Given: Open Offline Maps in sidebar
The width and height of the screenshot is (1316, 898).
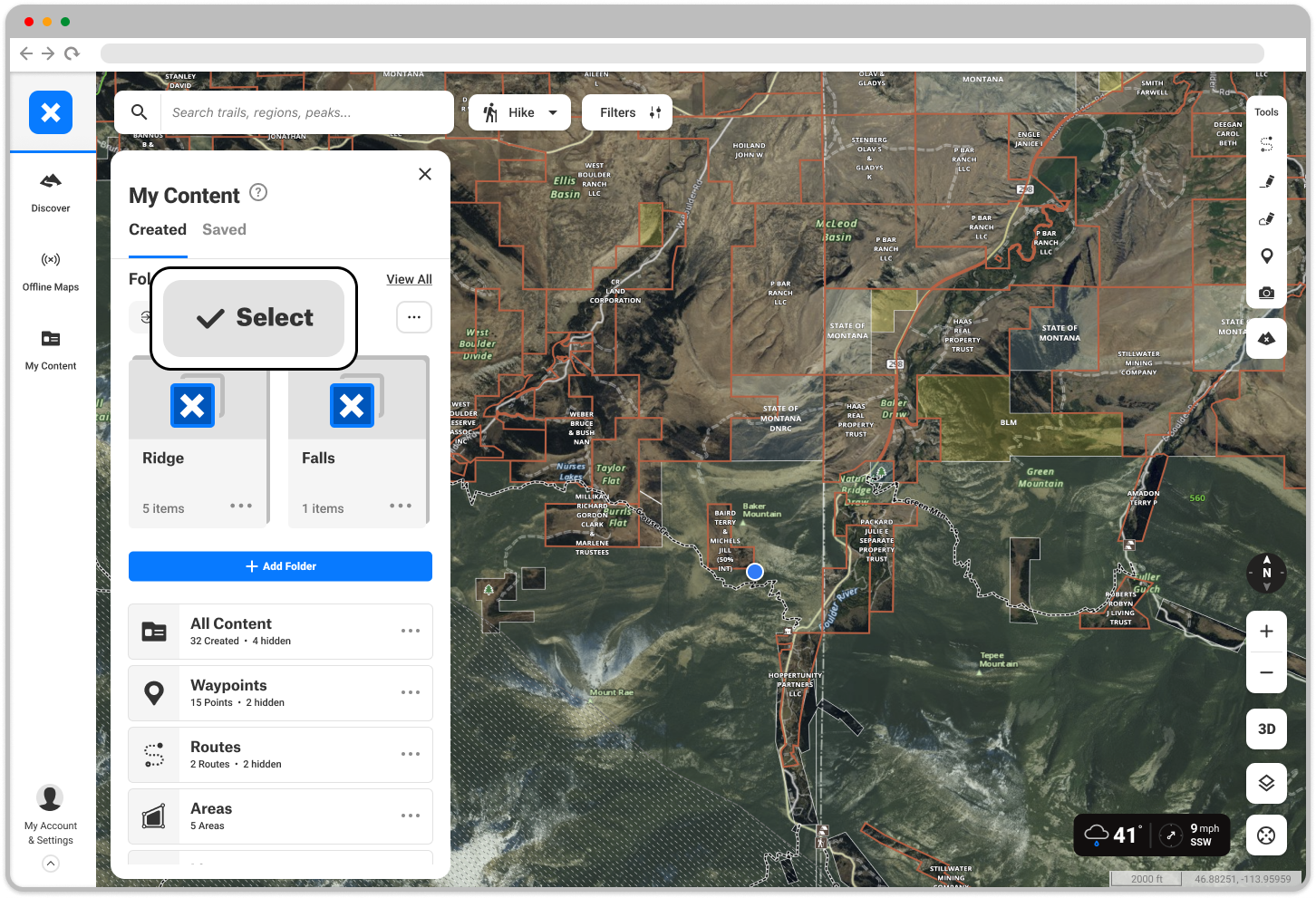Looking at the screenshot, I should click(51, 272).
